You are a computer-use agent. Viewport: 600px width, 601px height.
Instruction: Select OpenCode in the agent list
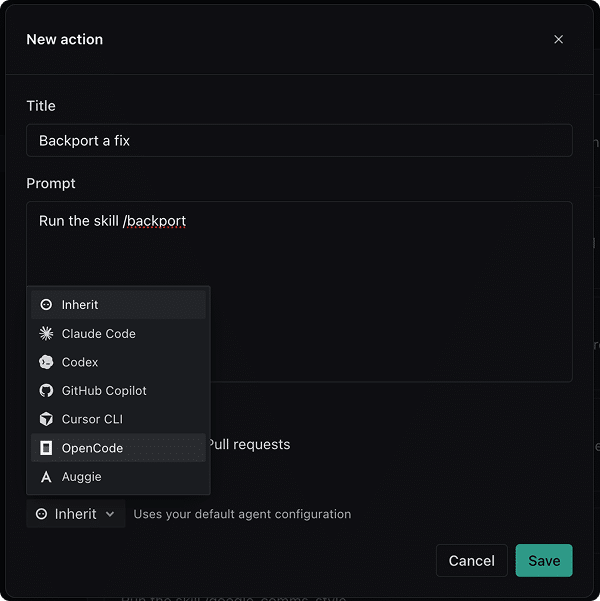(118, 448)
